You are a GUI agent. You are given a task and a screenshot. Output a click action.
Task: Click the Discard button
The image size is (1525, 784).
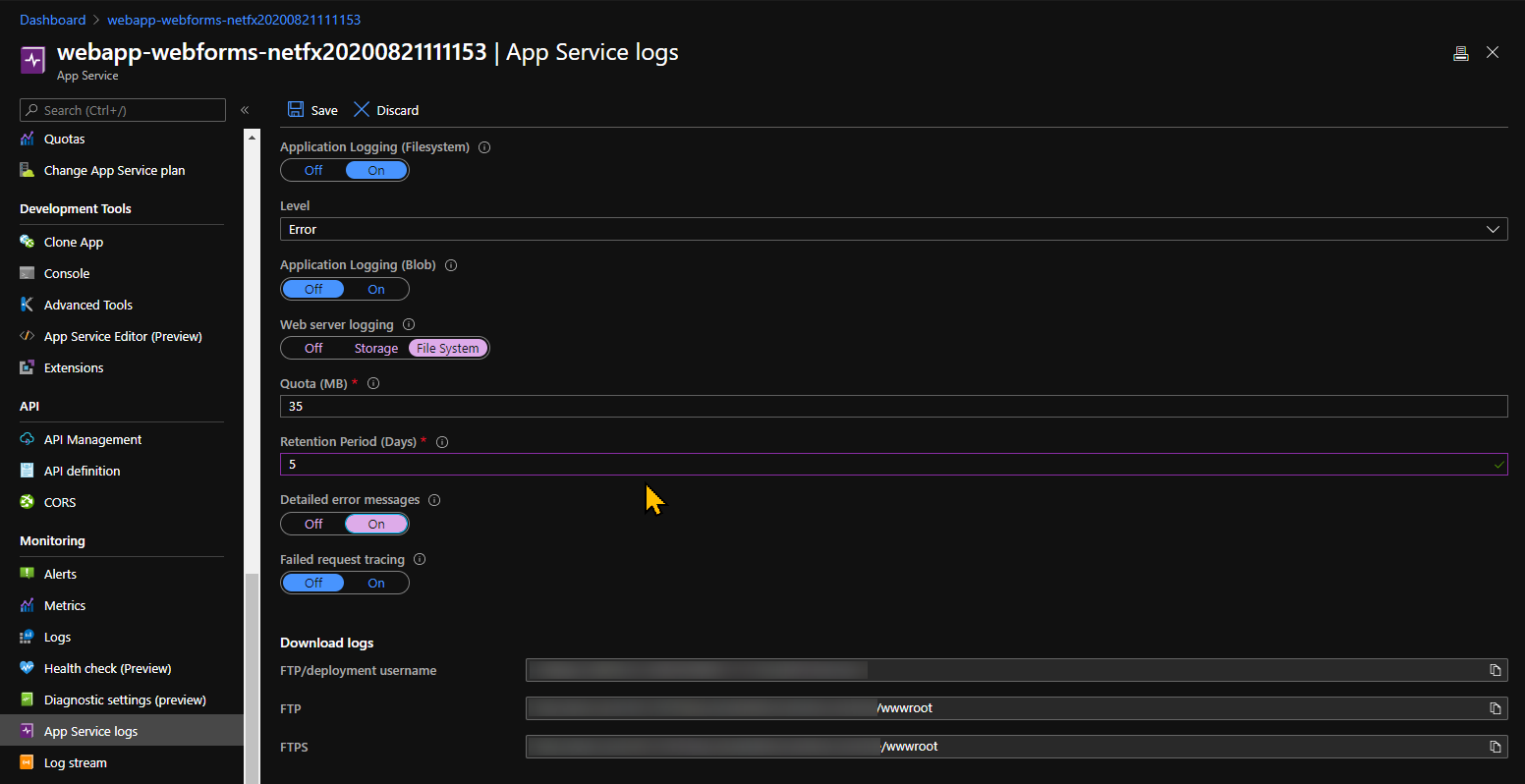(x=386, y=110)
